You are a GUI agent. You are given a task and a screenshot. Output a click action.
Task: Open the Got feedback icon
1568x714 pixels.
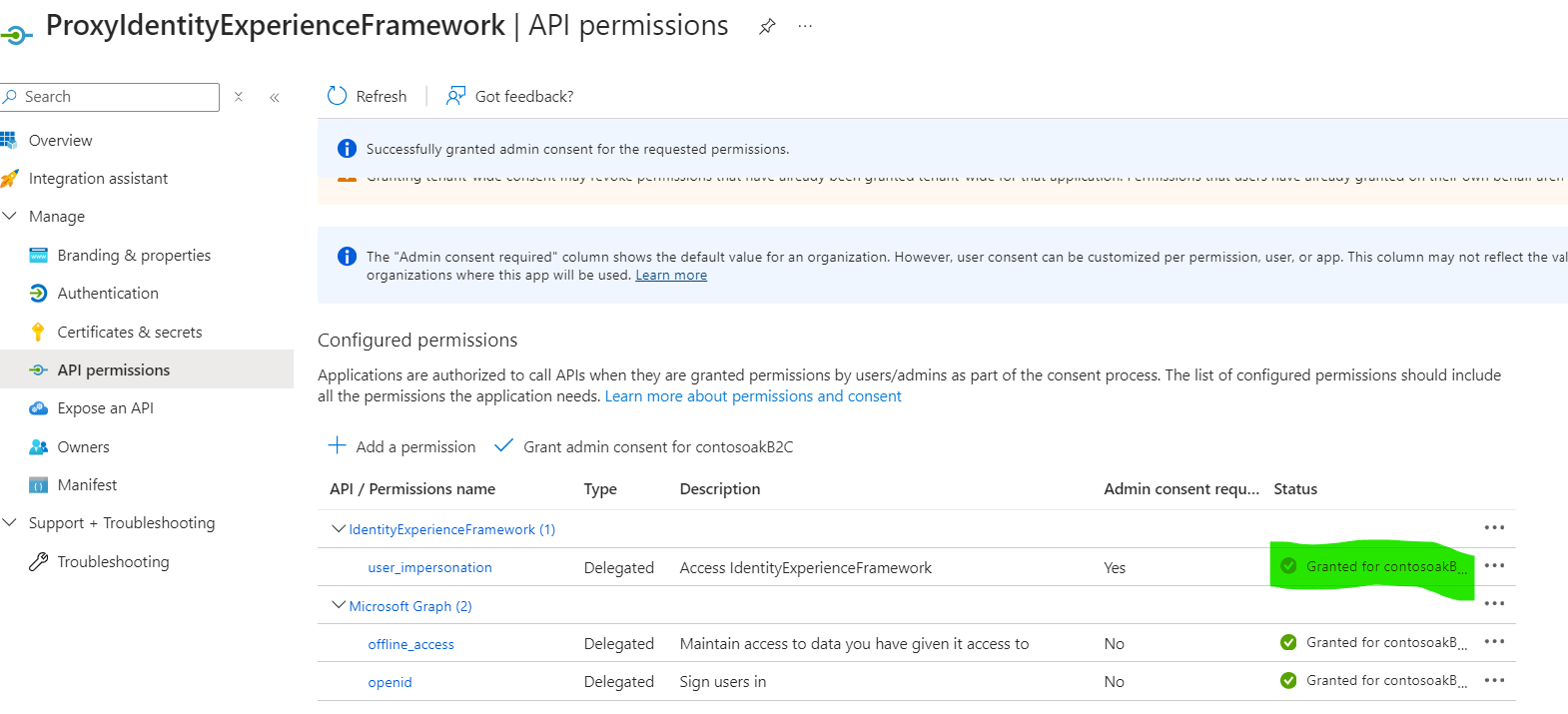click(x=455, y=96)
